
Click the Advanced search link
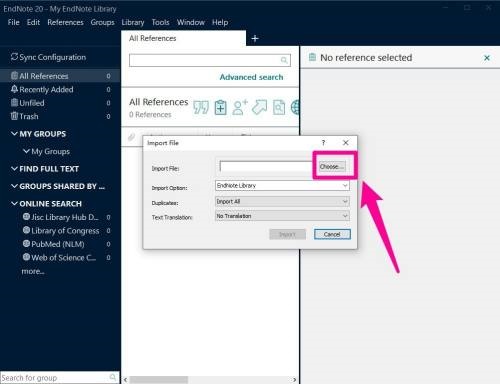[x=252, y=77]
